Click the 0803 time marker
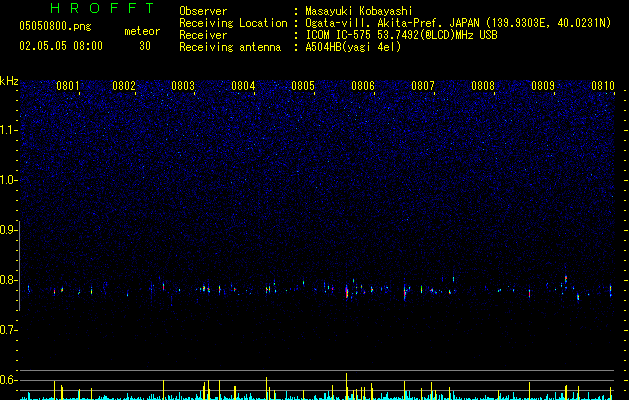629x400 pixels. [183, 86]
